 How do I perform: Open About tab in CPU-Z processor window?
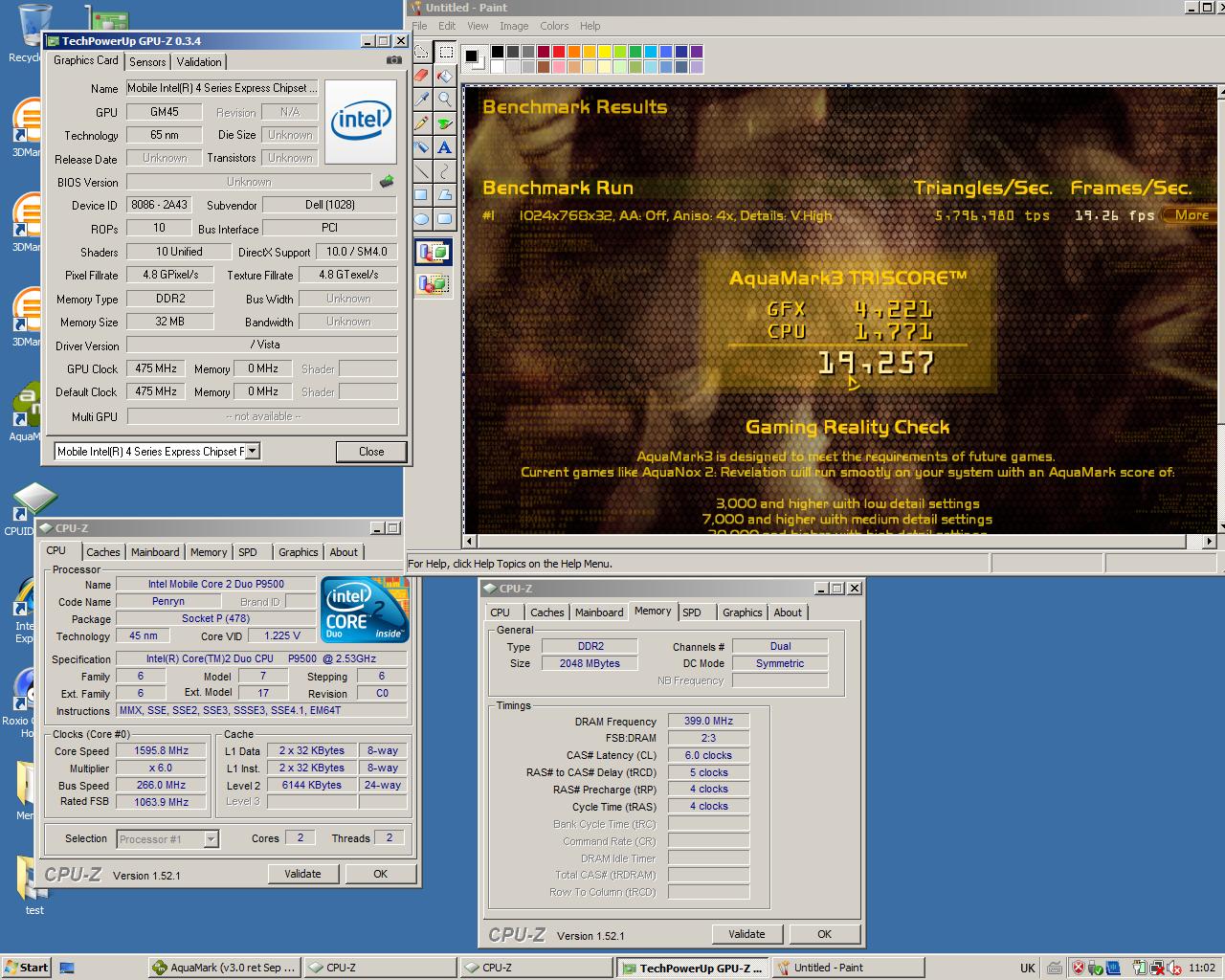344,552
